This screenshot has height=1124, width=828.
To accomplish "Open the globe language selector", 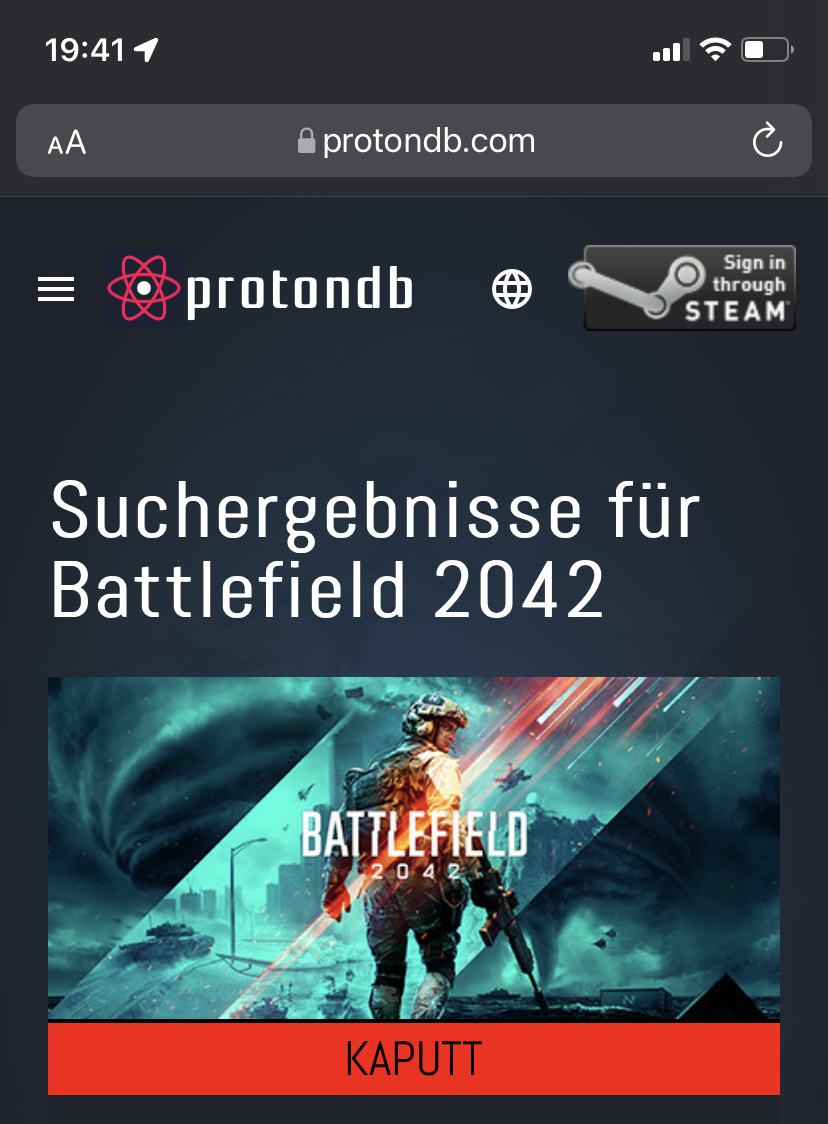I will point(512,289).
